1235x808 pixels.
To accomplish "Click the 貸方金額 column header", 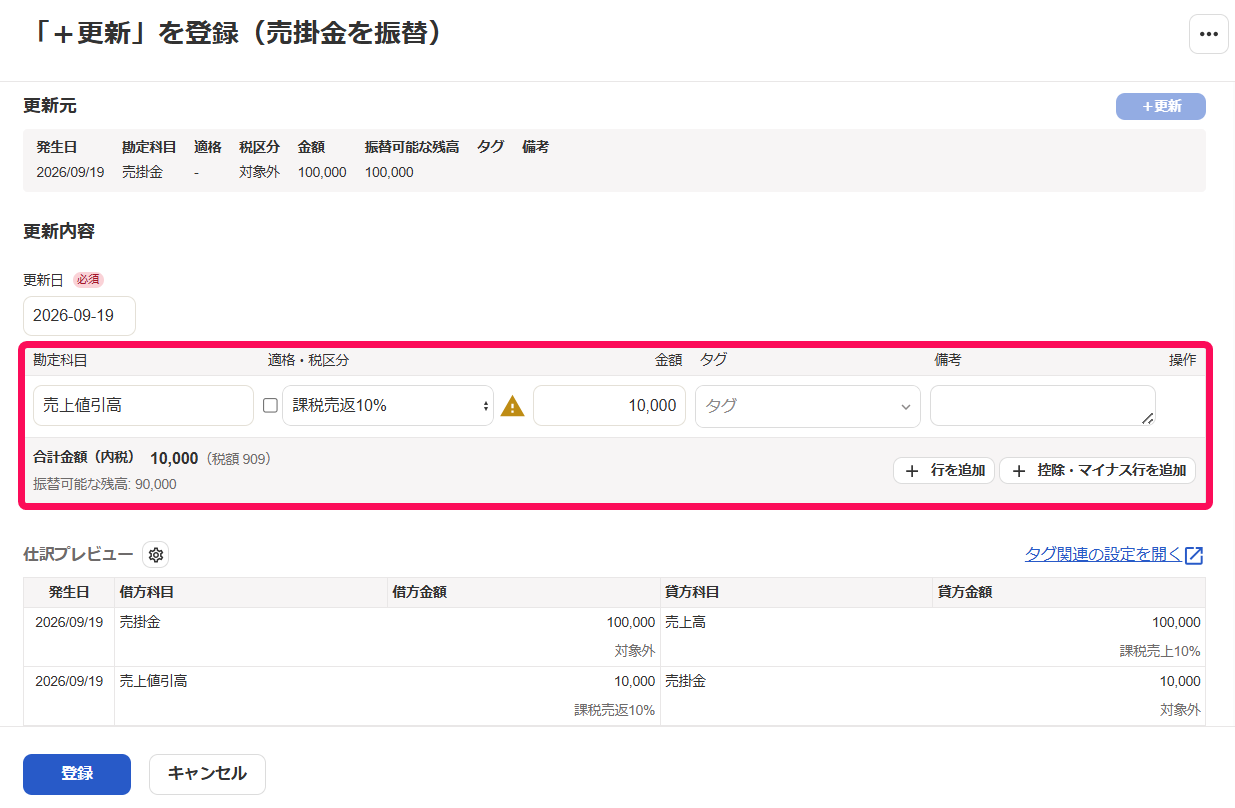I will [965, 592].
